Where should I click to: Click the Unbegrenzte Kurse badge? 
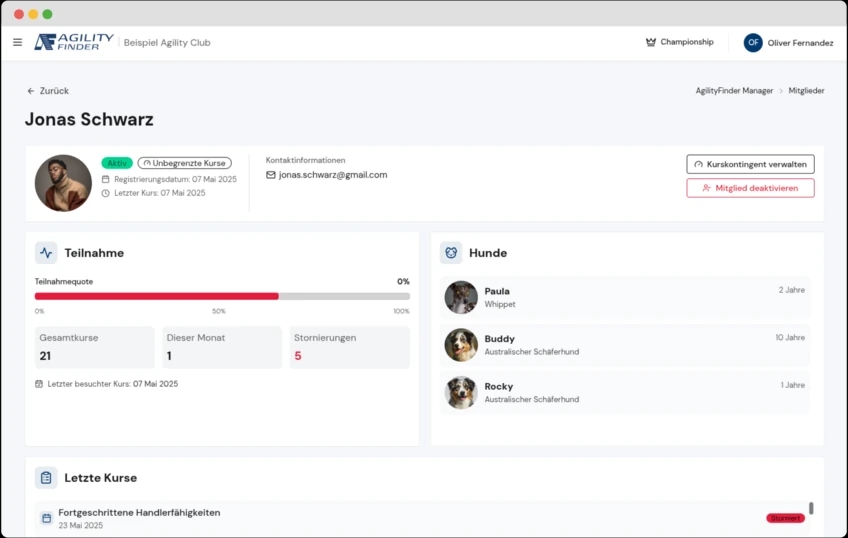pyautogui.click(x=184, y=163)
